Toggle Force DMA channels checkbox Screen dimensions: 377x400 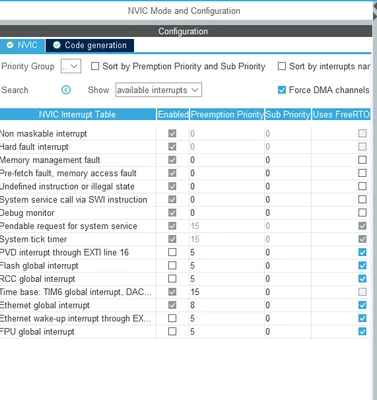(x=282, y=90)
